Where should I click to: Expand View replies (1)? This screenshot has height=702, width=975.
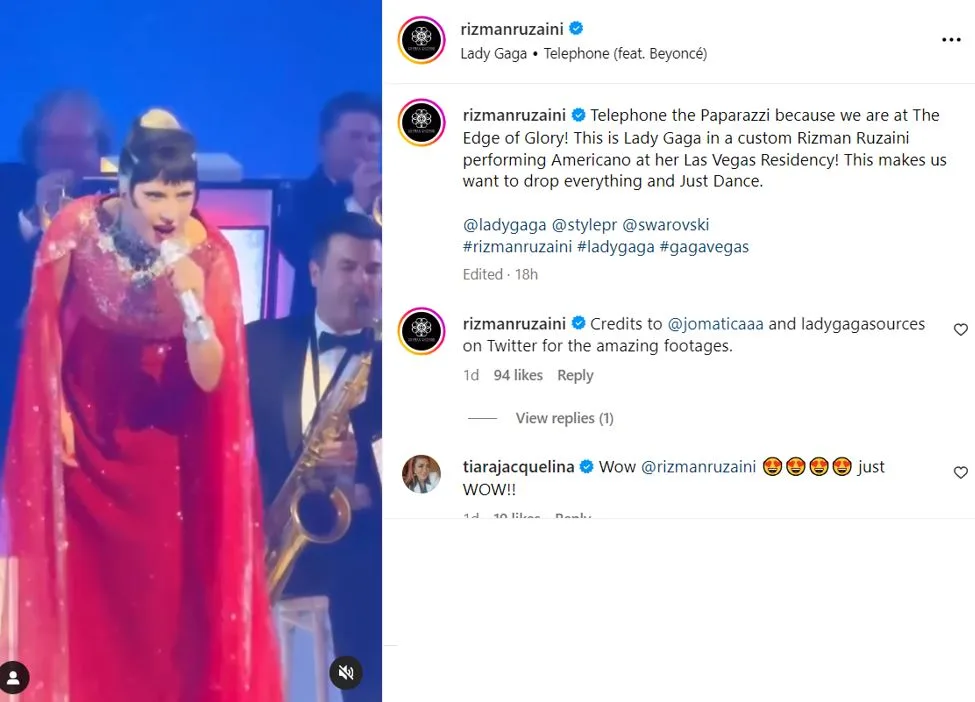tap(564, 418)
